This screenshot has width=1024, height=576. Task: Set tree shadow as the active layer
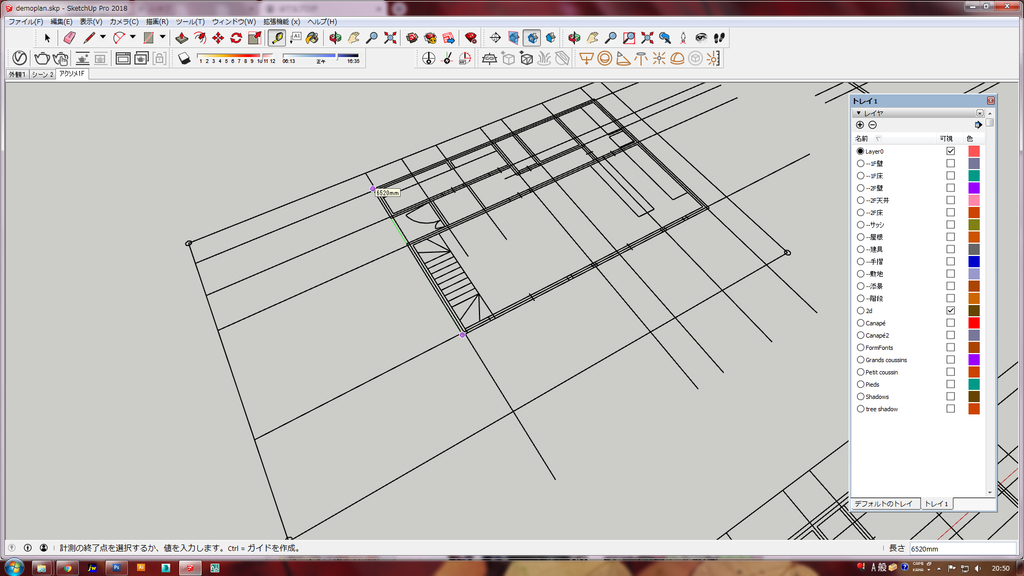(860, 409)
